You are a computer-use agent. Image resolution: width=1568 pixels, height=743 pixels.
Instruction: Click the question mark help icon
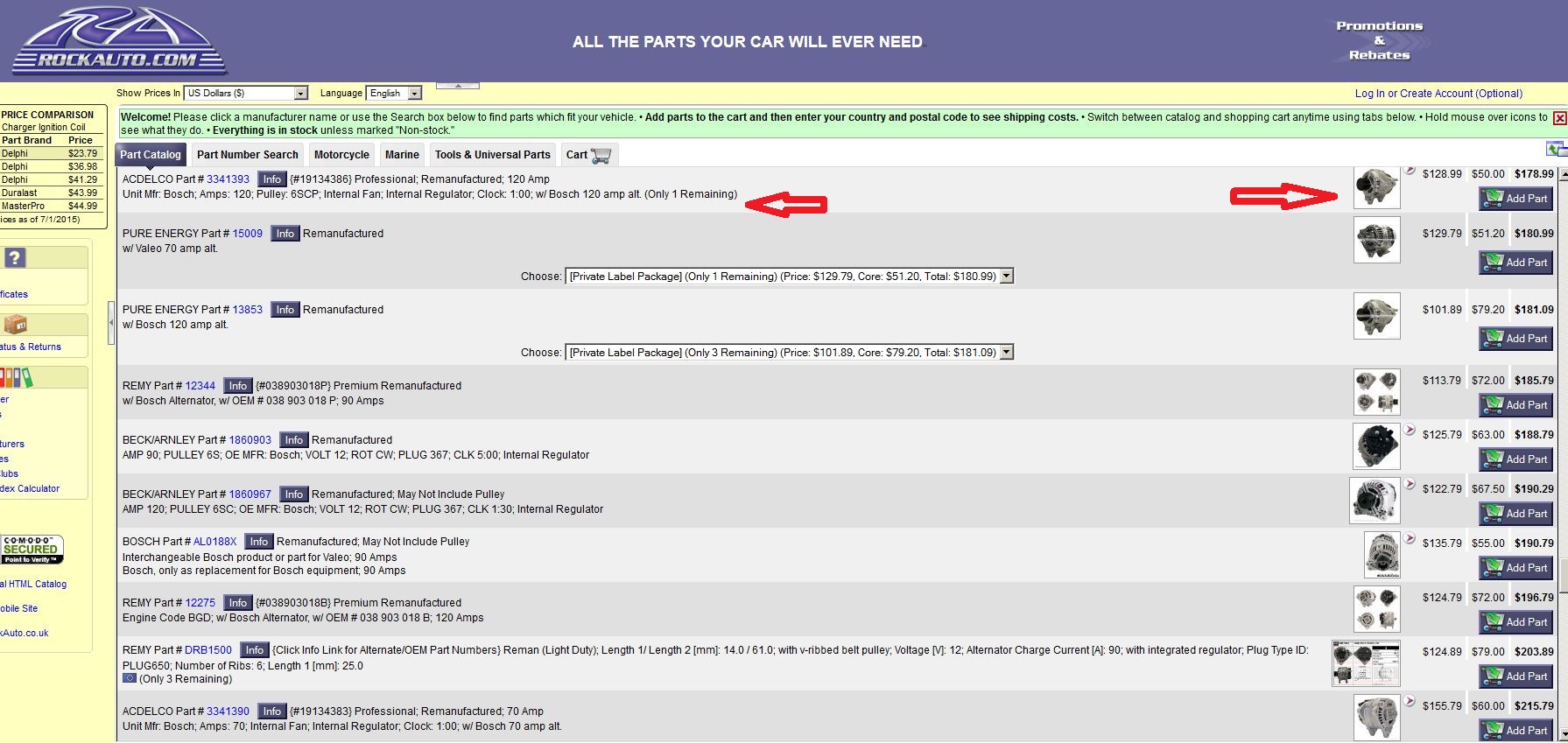[x=15, y=257]
